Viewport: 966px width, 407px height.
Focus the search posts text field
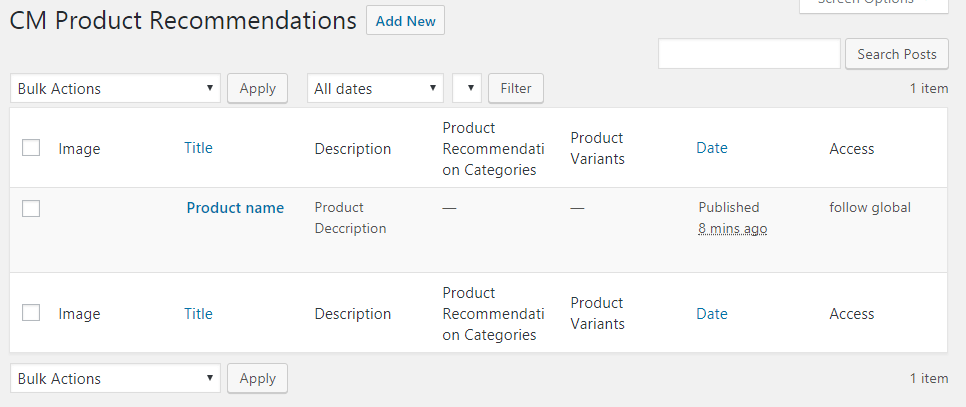(x=749, y=54)
